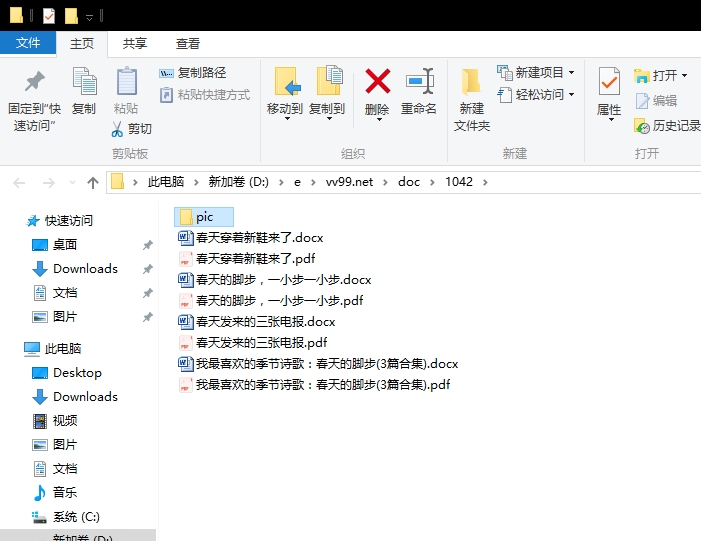This screenshot has height=541, width=701.
Task: Click the Pin to Quick access icon
Action: (x=34, y=81)
